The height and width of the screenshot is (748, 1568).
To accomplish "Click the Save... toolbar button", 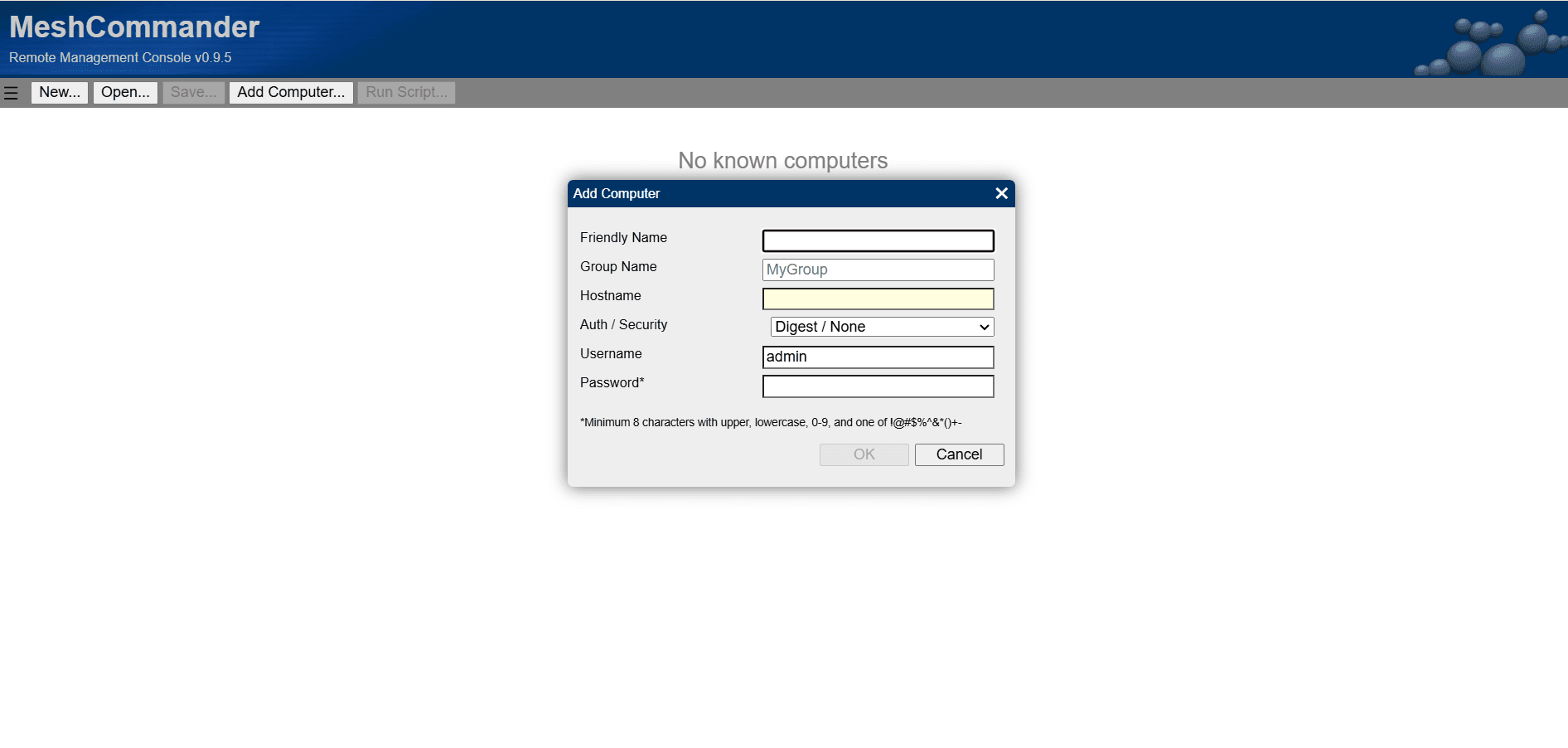I will [x=192, y=92].
